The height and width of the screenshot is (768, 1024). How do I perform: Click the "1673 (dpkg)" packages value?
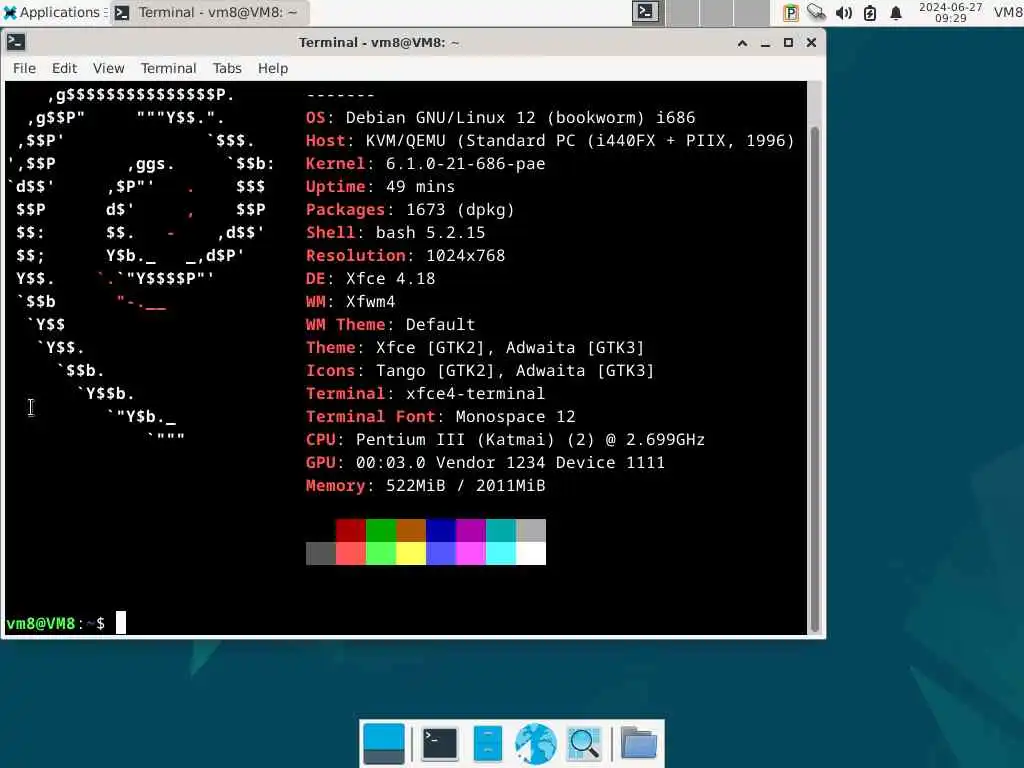click(x=460, y=210)
